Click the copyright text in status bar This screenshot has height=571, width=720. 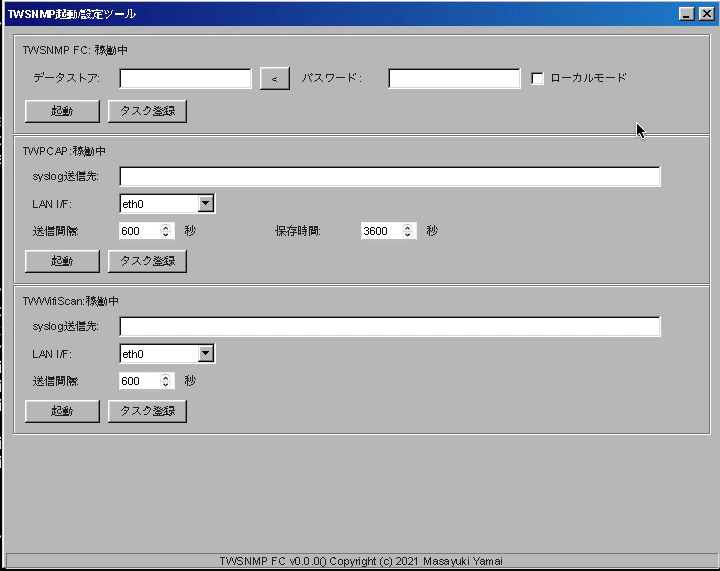[361, 561]
